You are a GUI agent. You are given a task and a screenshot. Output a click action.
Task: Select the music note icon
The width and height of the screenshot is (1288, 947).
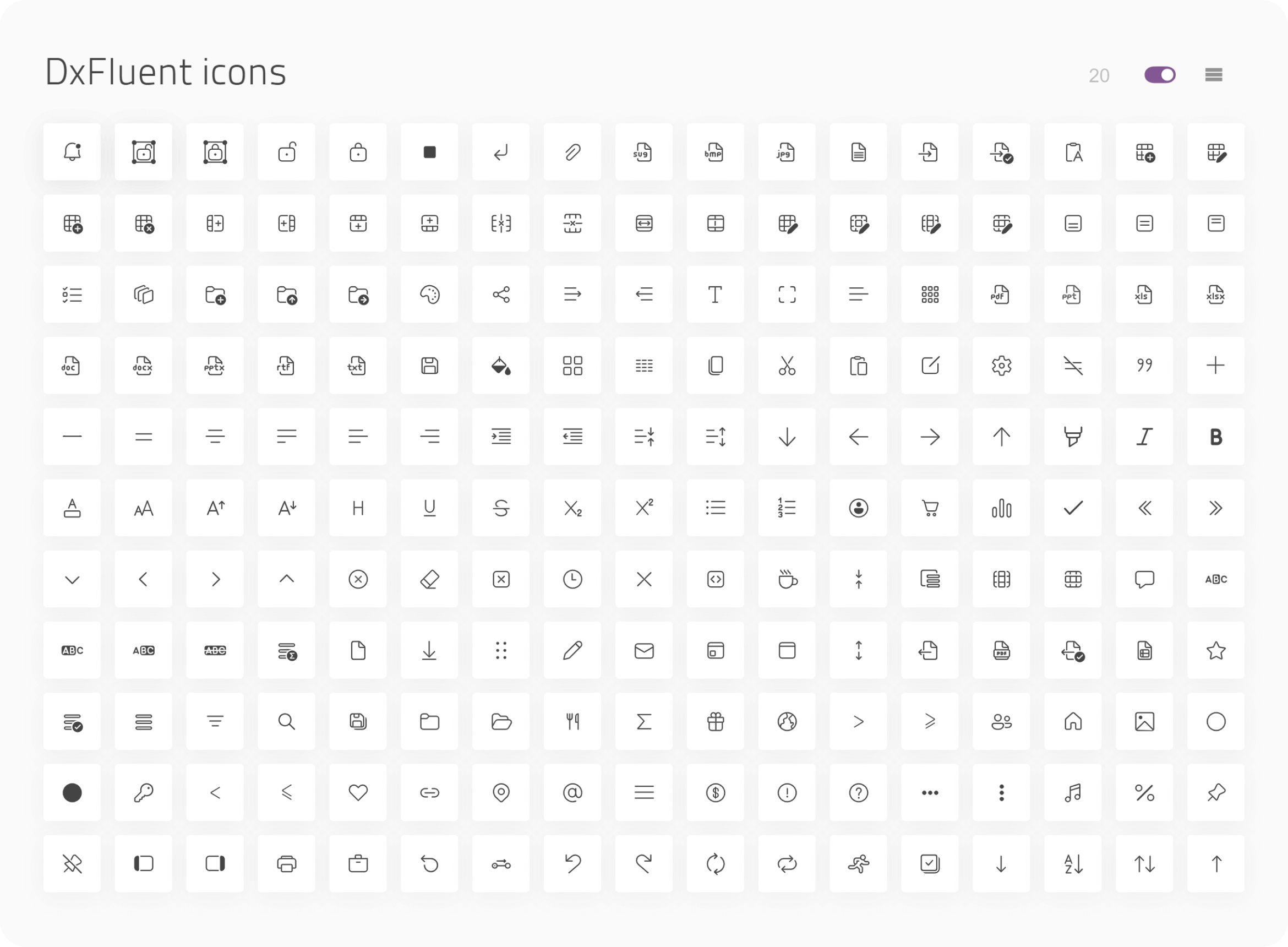tap(1073, 793)
